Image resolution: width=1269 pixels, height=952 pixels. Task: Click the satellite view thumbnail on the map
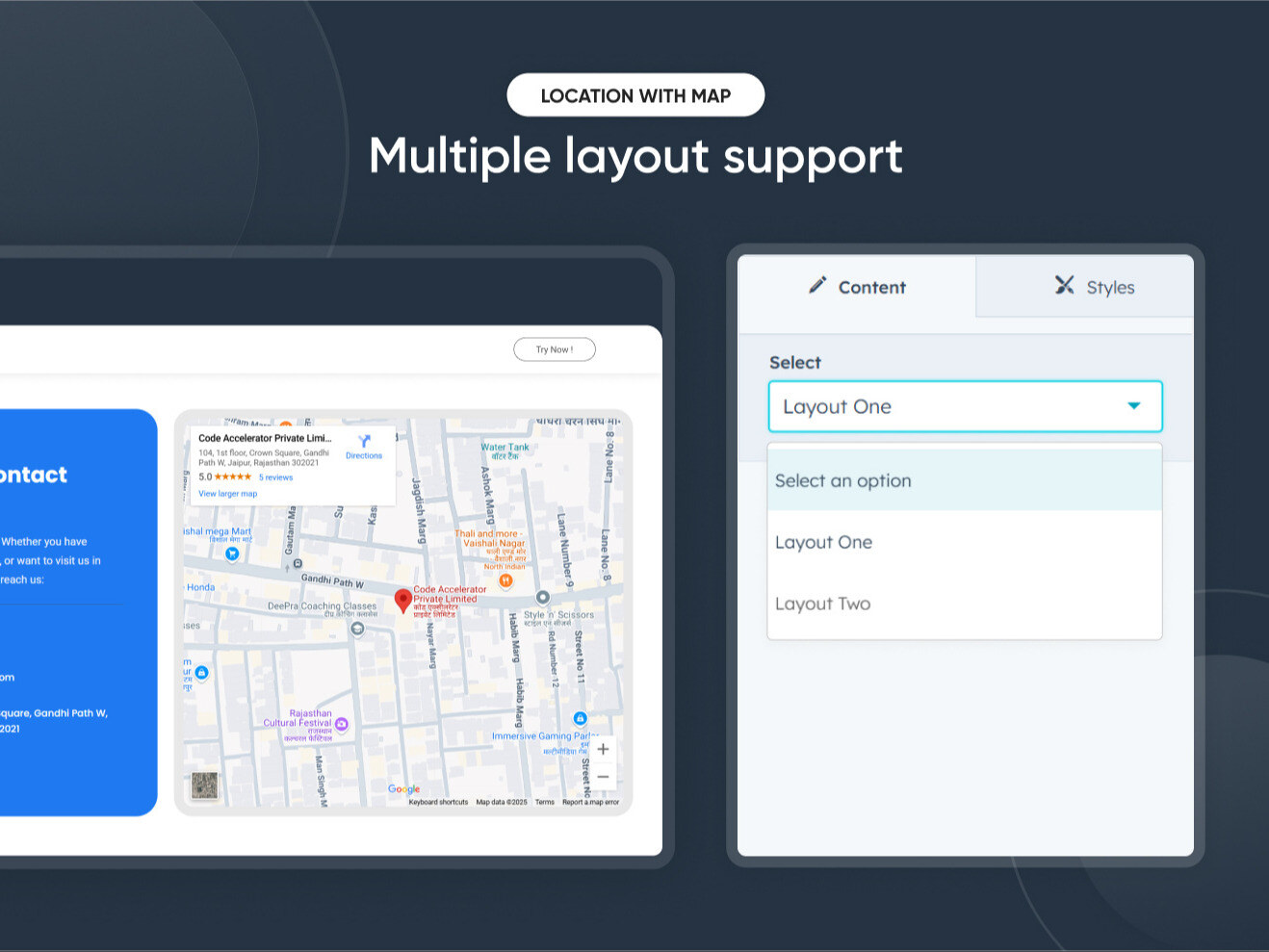205,786
